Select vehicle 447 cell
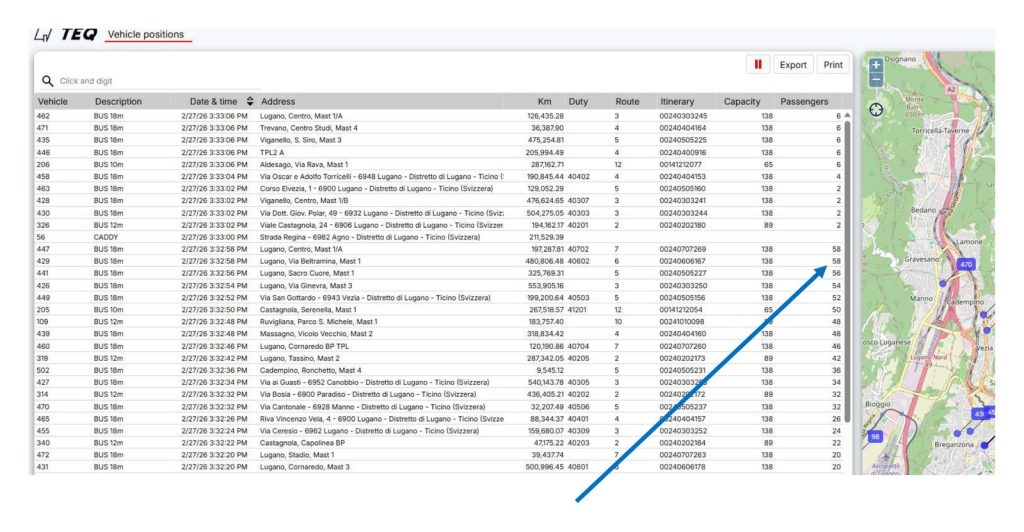 43,249
